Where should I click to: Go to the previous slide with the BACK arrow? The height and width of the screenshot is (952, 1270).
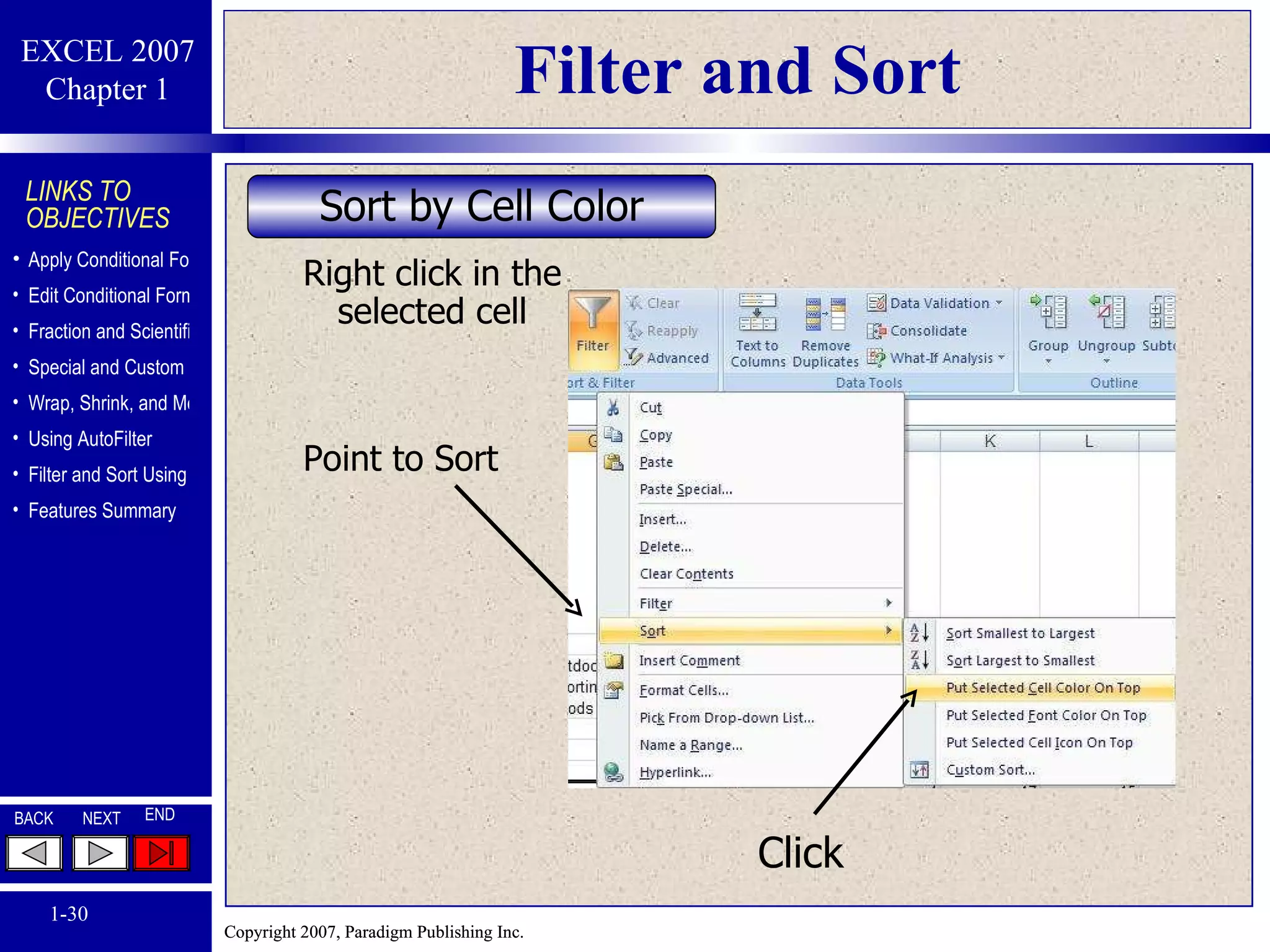(x=35, y=853)
